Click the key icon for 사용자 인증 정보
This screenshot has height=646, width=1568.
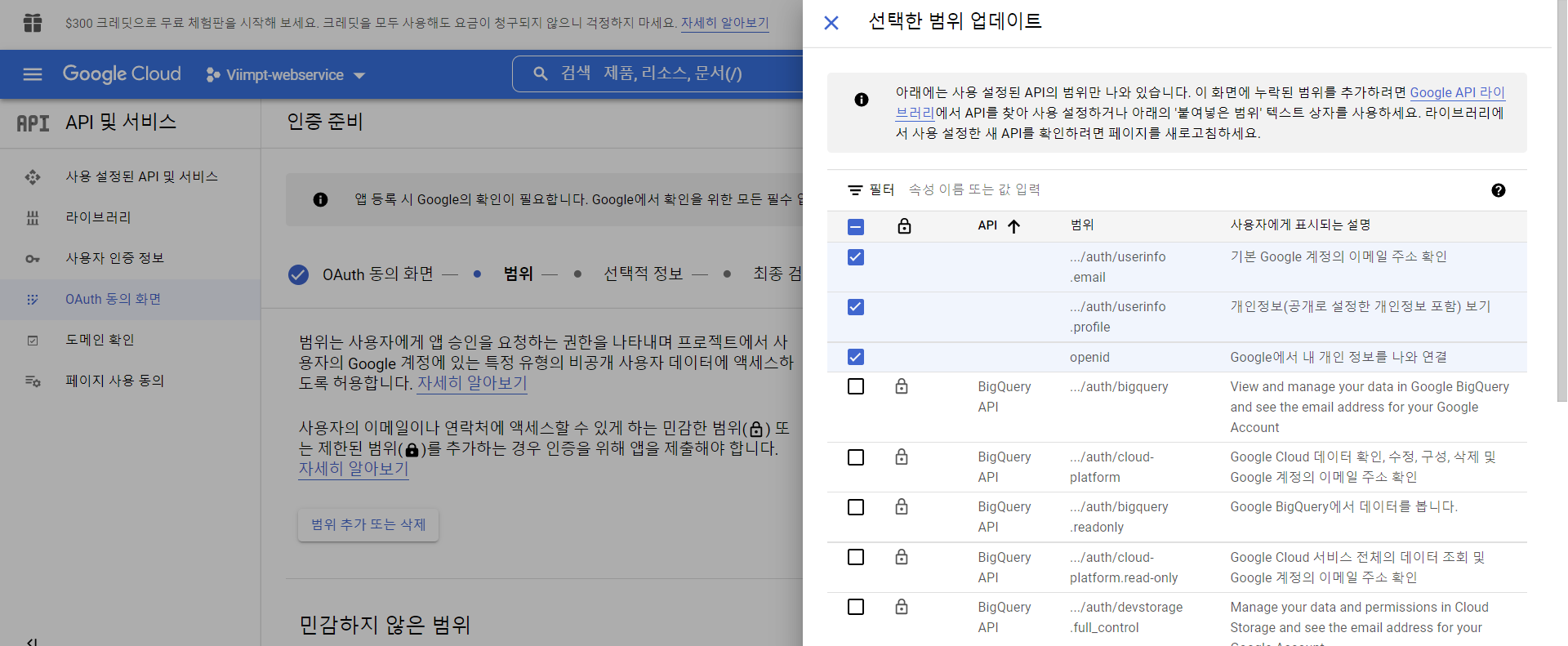click(x=33, y=258)
